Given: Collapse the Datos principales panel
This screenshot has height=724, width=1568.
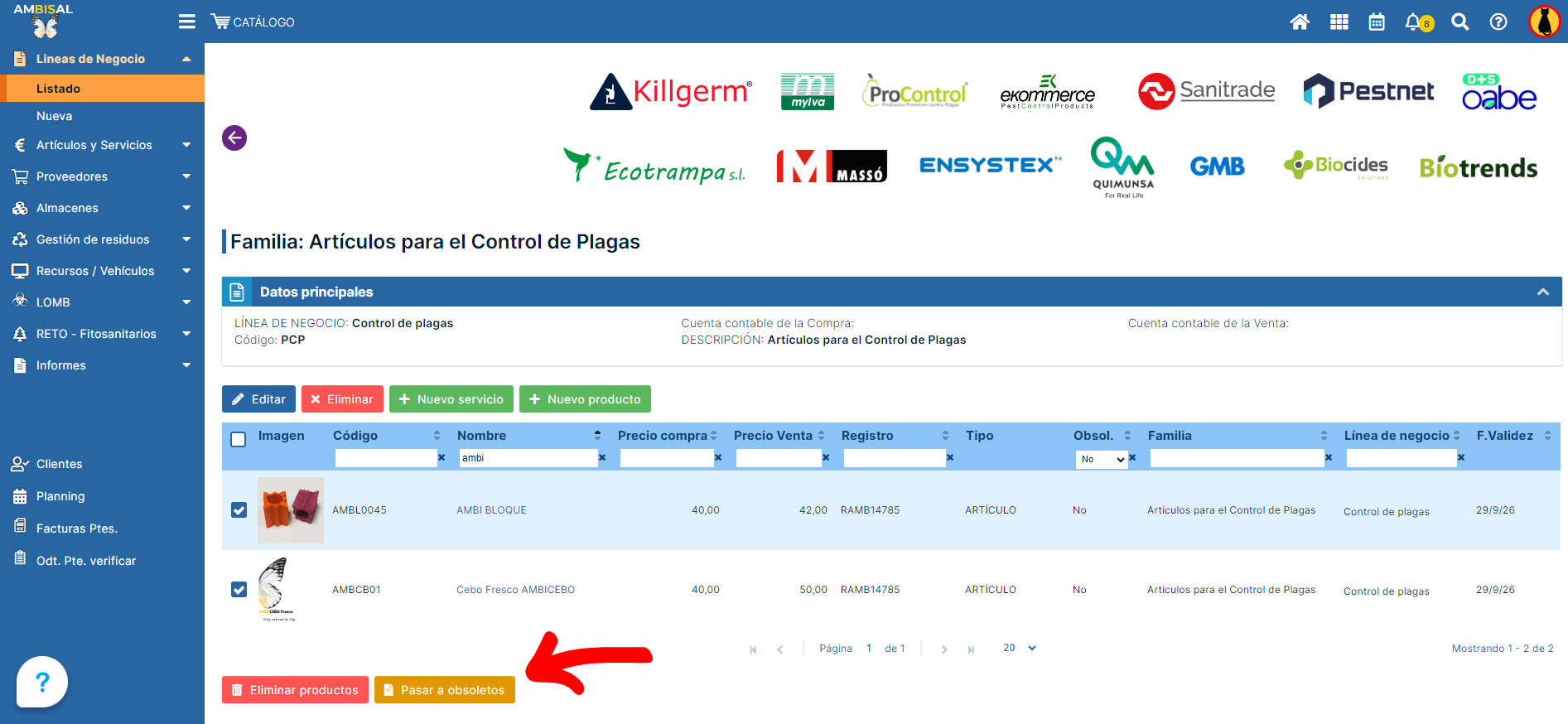Looking at the screenshot, I should coord(1542,292).
